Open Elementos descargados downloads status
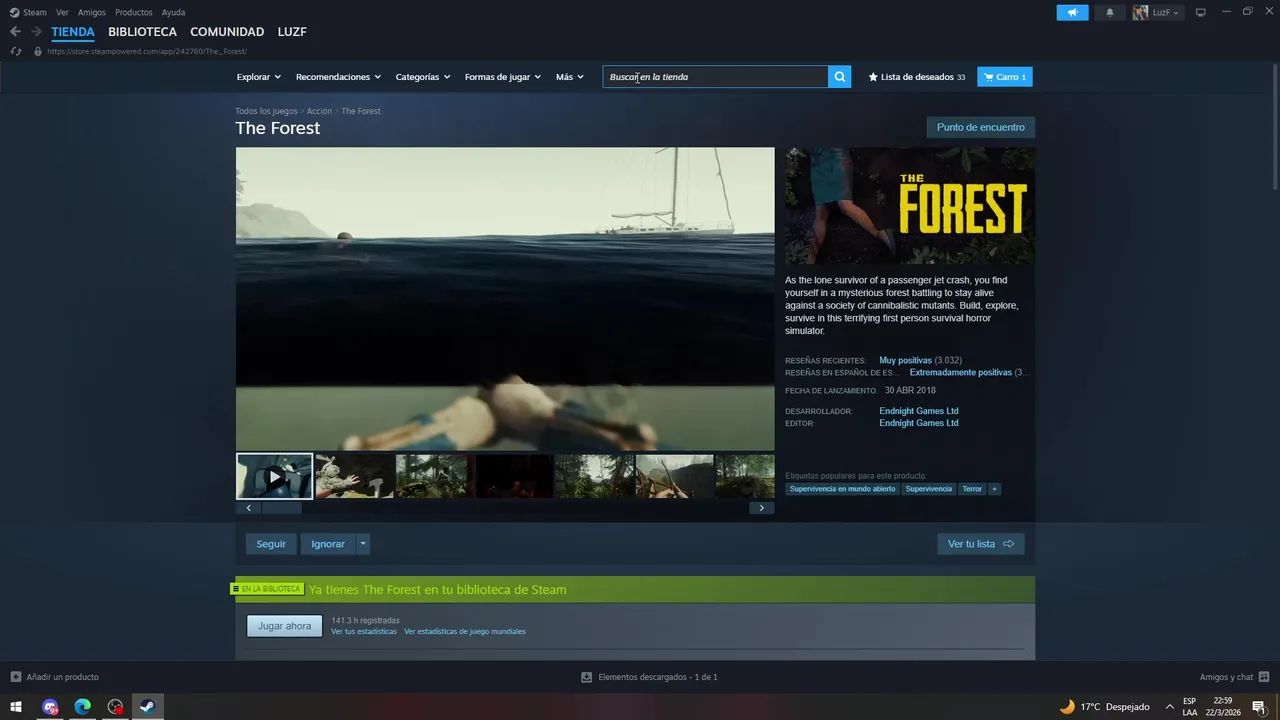The height and width of the screenshot is (720, 1280). (650, 677)
